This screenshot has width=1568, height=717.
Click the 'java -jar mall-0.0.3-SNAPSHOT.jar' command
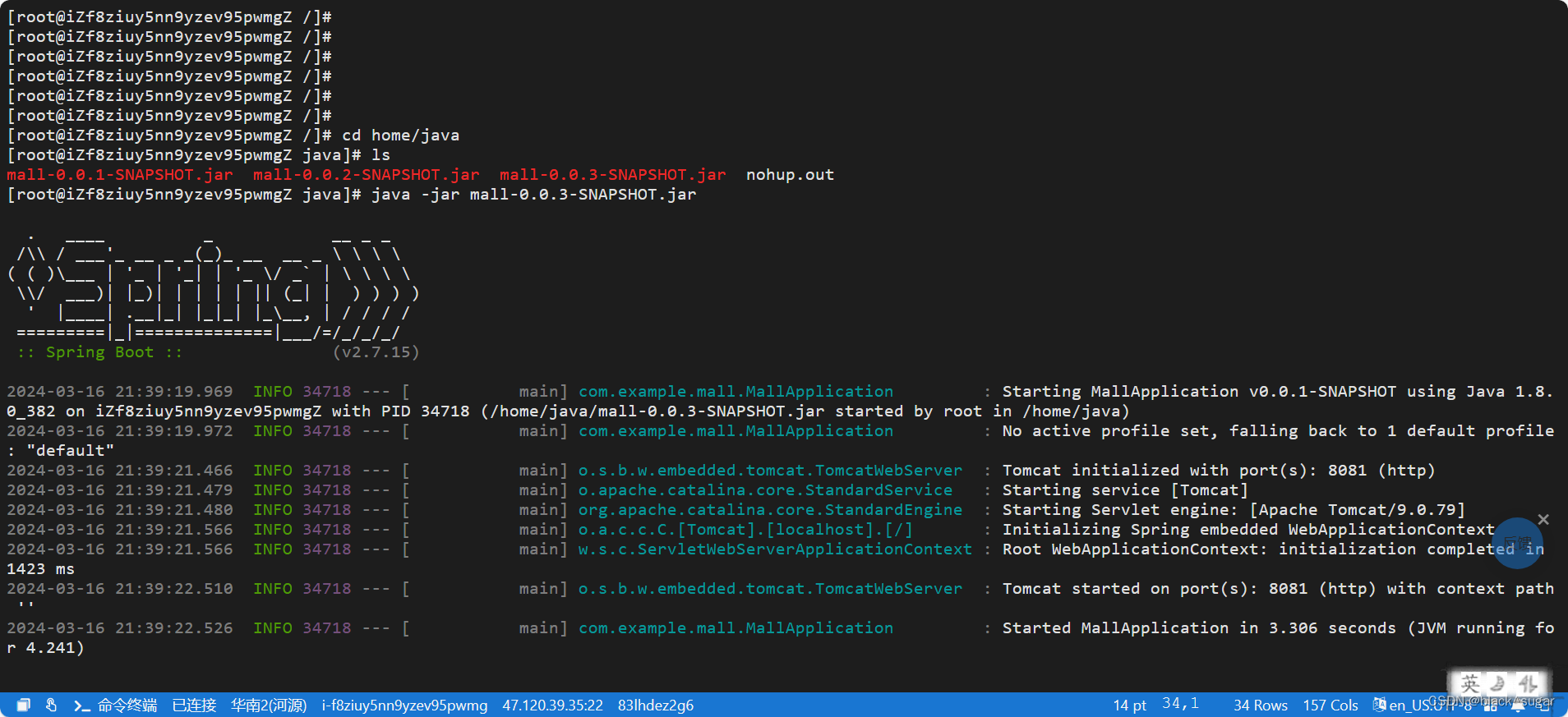click(534, 195)
